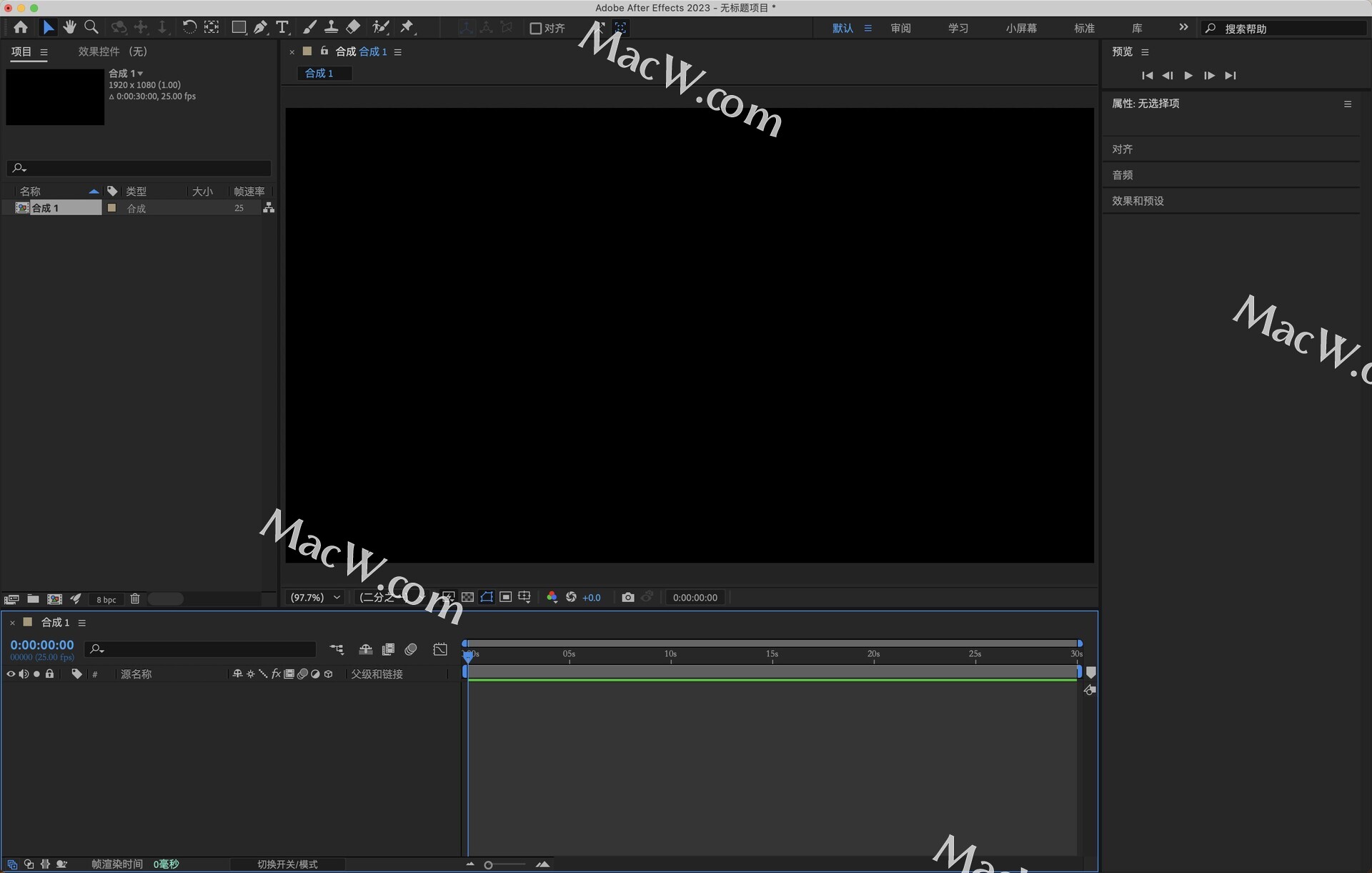Expand the 合成 1 name dropdown arrow in project info
1372x873 pixels.
coord(140,74)
